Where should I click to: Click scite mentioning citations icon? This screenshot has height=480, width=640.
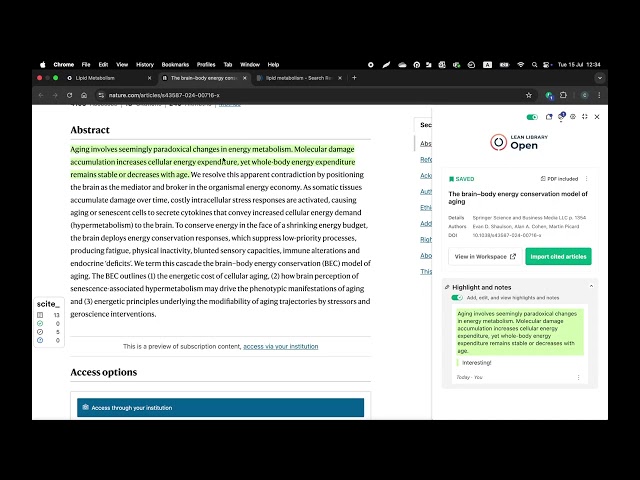pyautogui.click(x=40, y=332)
